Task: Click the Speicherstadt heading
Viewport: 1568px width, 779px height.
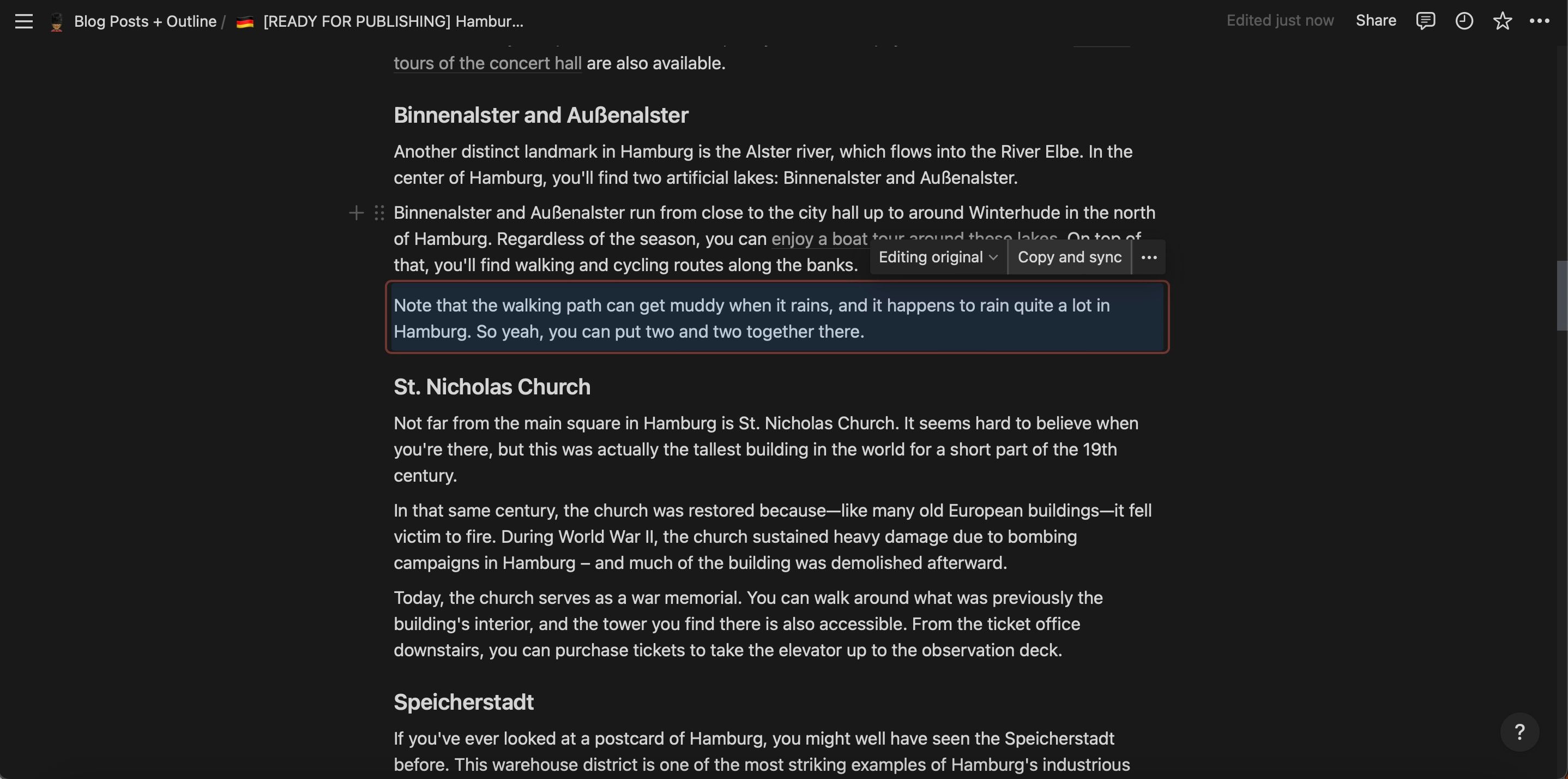Action: 463,702
